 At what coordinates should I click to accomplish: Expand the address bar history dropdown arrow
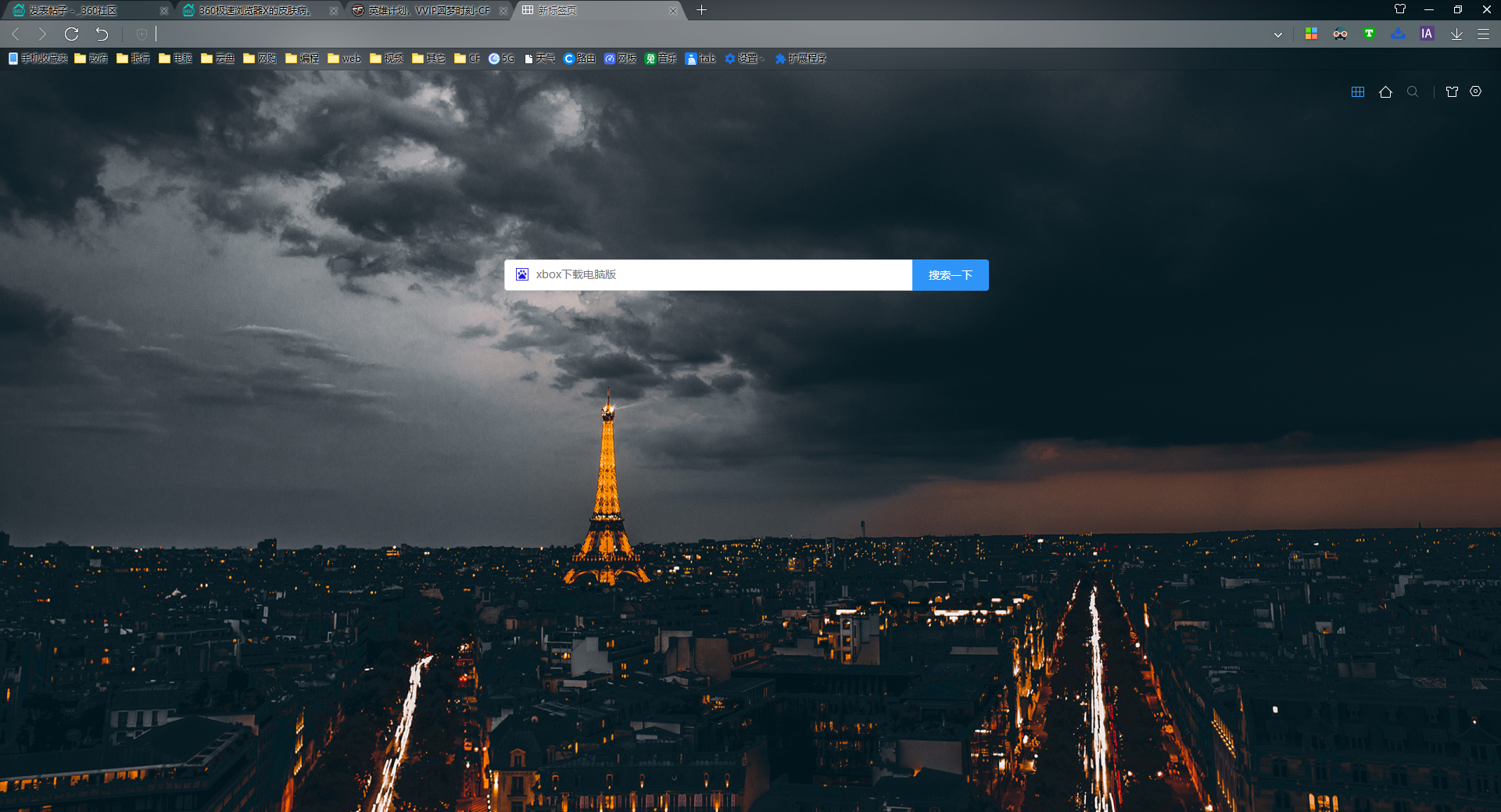1278,34
